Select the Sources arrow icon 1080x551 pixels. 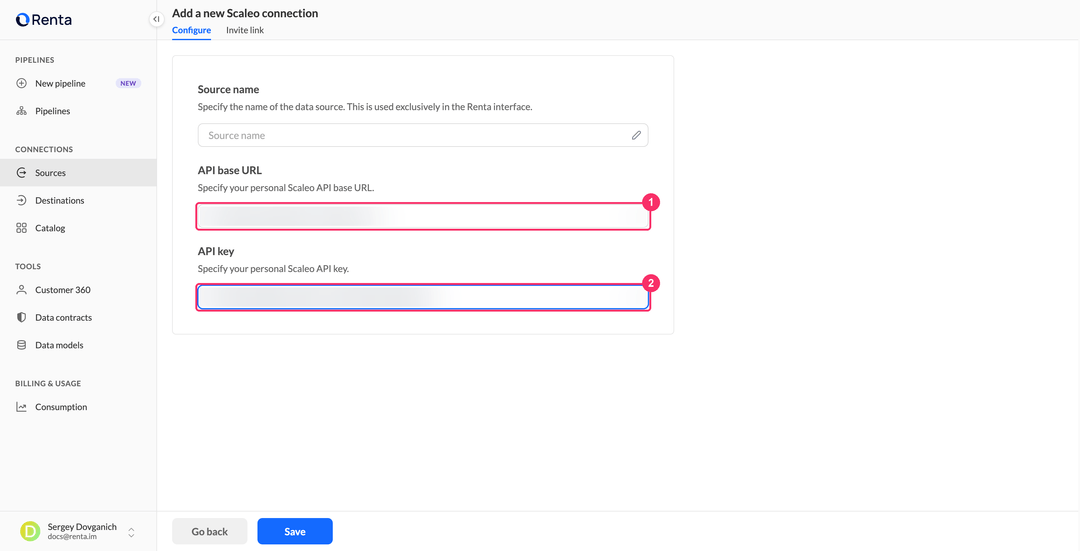point(21,173)
